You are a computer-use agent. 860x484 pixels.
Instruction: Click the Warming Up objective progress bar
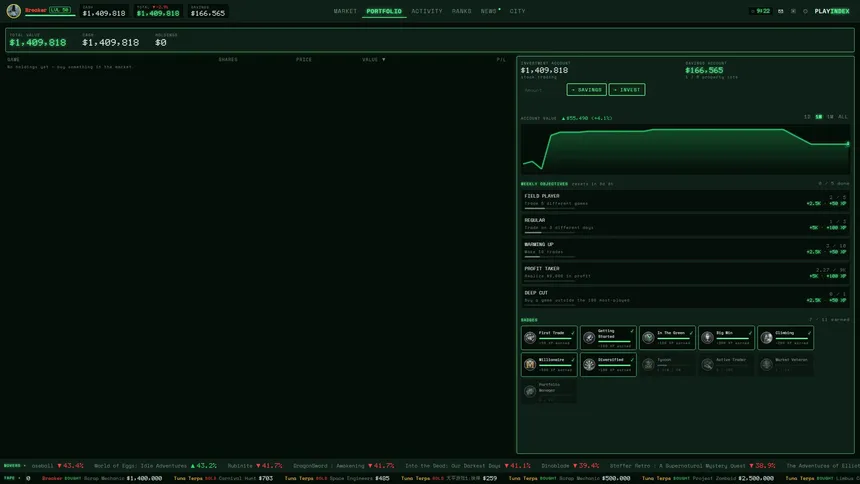click(x=549, y=257)
